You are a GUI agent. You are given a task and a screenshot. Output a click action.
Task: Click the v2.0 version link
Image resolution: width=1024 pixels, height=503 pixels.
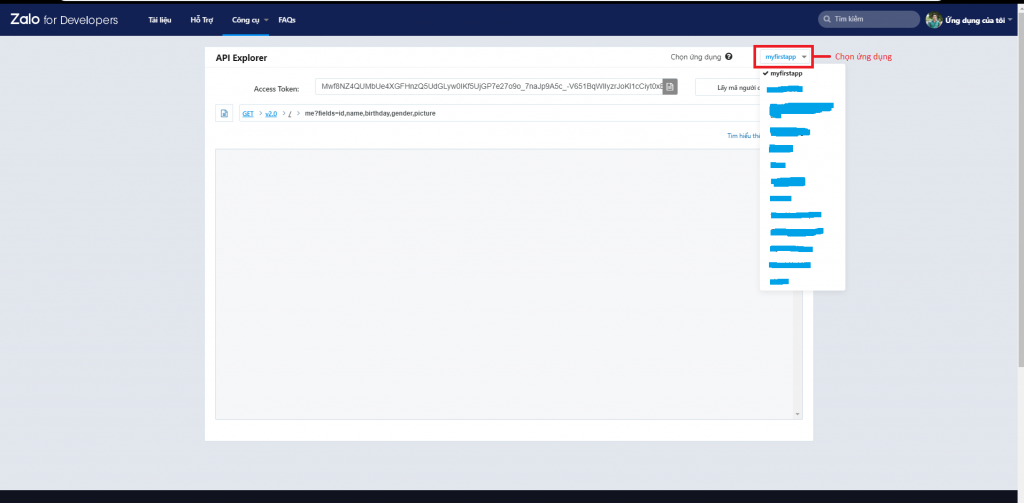click(x=271, y=114)
